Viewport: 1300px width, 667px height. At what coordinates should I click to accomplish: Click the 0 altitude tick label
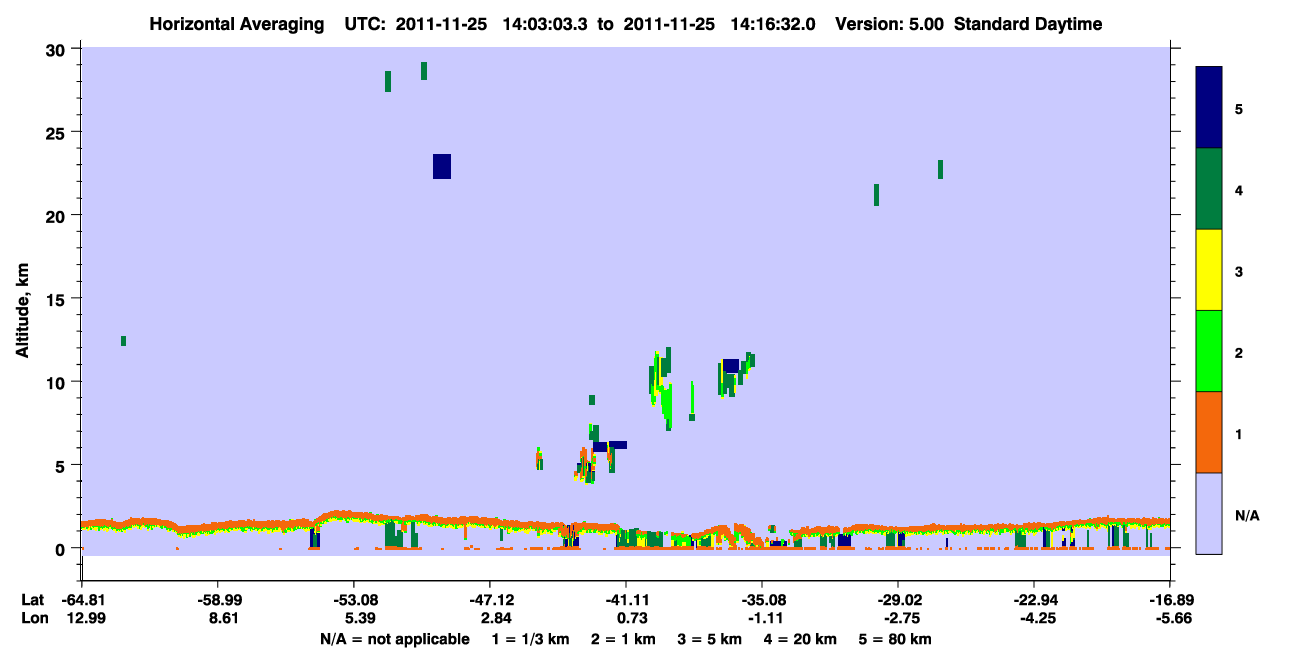point(62,548)
